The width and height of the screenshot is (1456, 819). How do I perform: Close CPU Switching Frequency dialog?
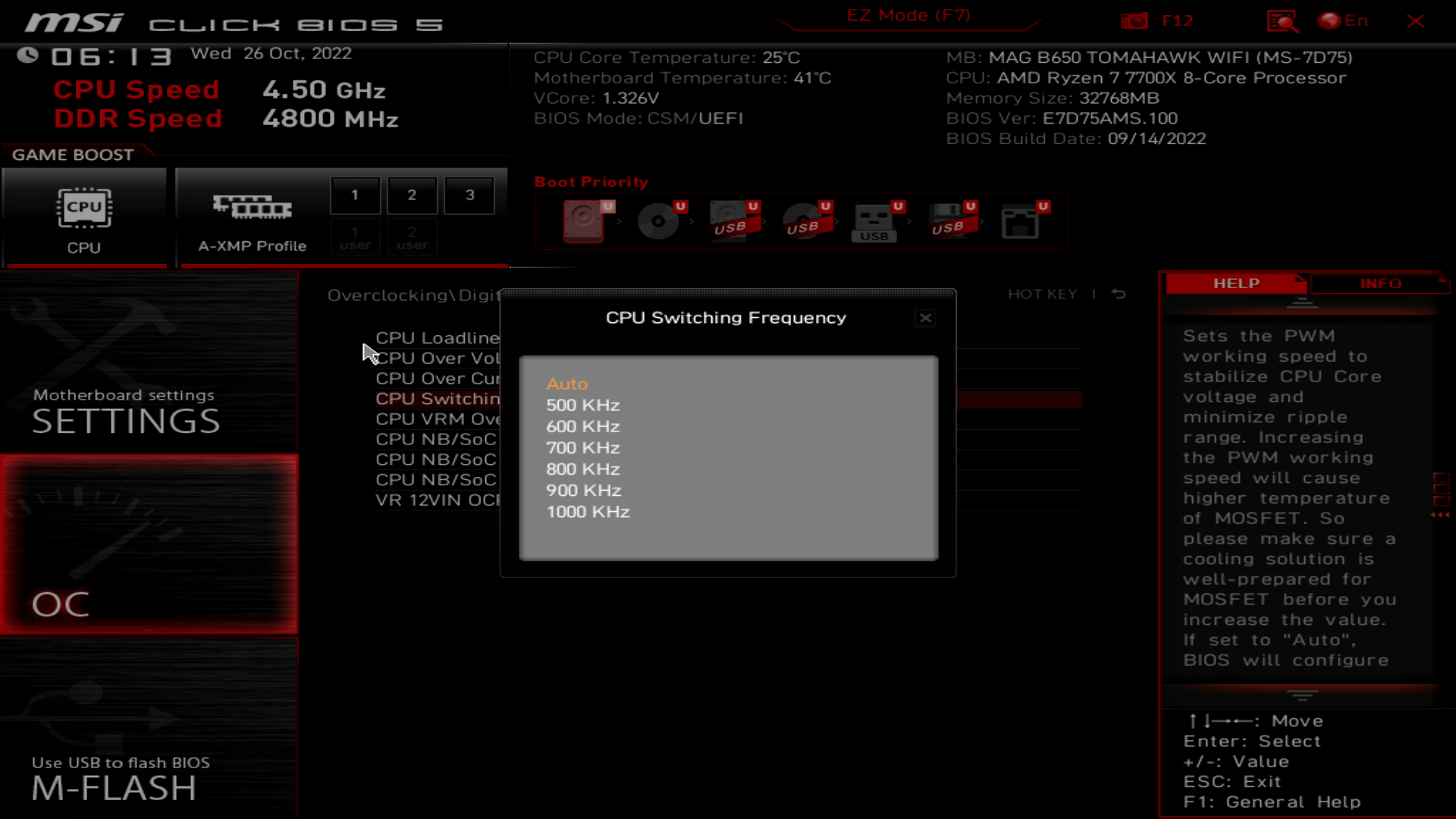pos(925,318)
